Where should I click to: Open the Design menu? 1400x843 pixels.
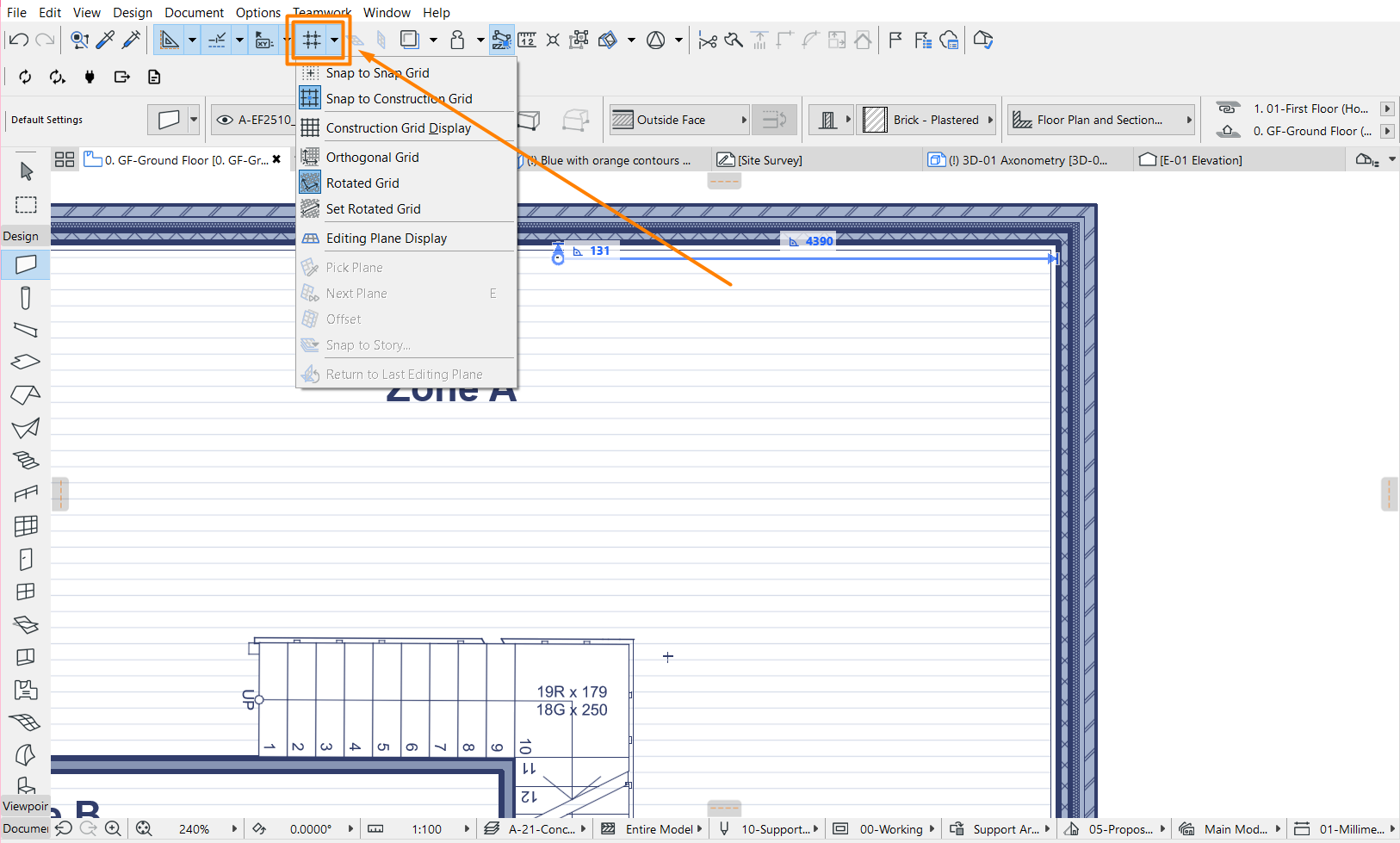pyautogui.click(x=133, y=12)
